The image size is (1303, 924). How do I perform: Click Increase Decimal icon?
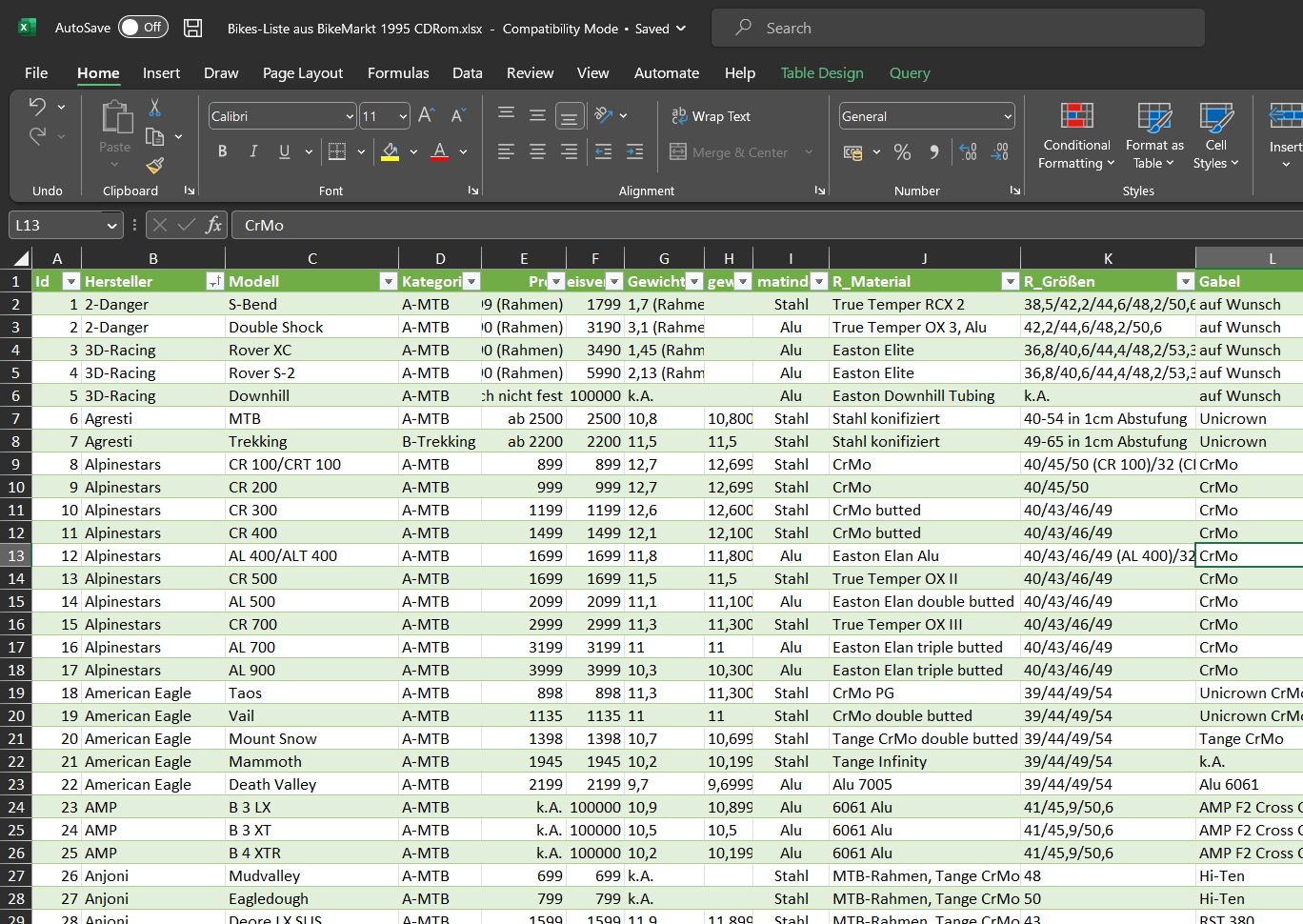coord(968,151)
